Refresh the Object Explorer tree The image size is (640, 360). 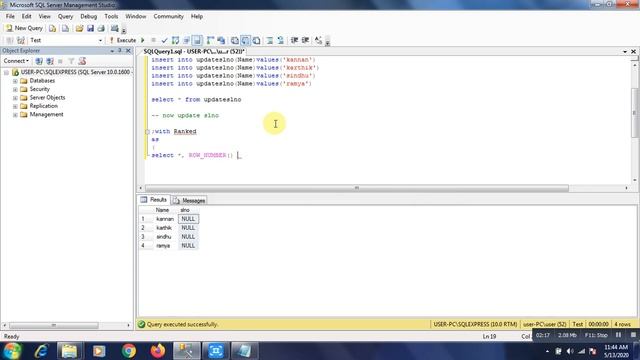click(82, 61)
